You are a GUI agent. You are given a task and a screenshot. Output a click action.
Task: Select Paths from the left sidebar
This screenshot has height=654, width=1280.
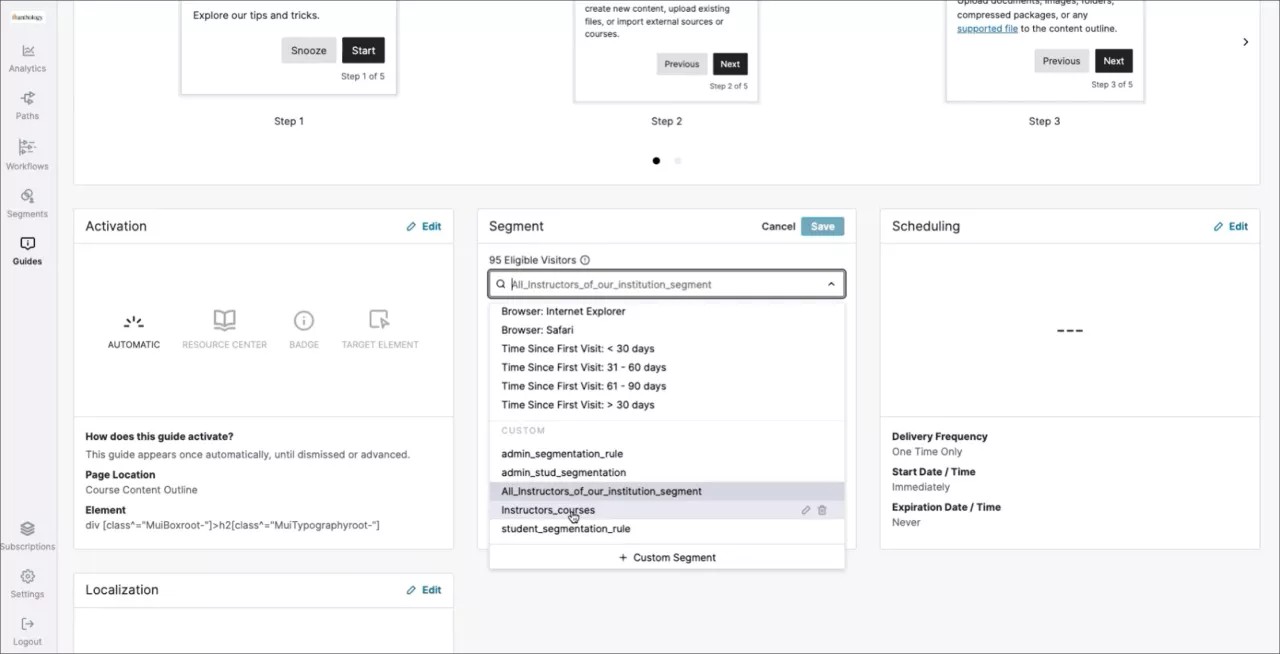coord(27,104)
